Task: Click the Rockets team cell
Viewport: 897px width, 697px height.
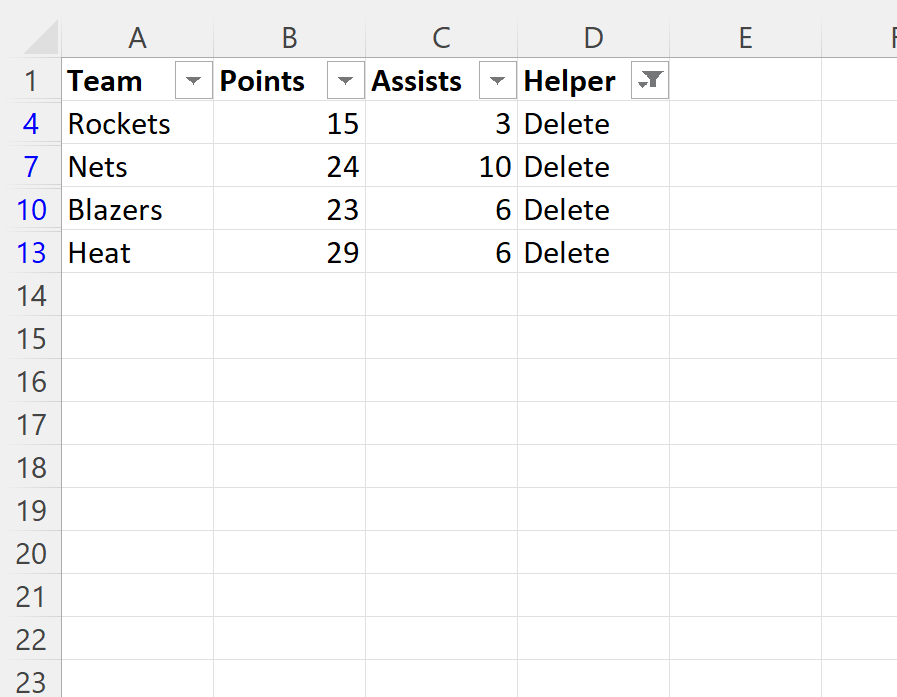Action: point(119,124)
